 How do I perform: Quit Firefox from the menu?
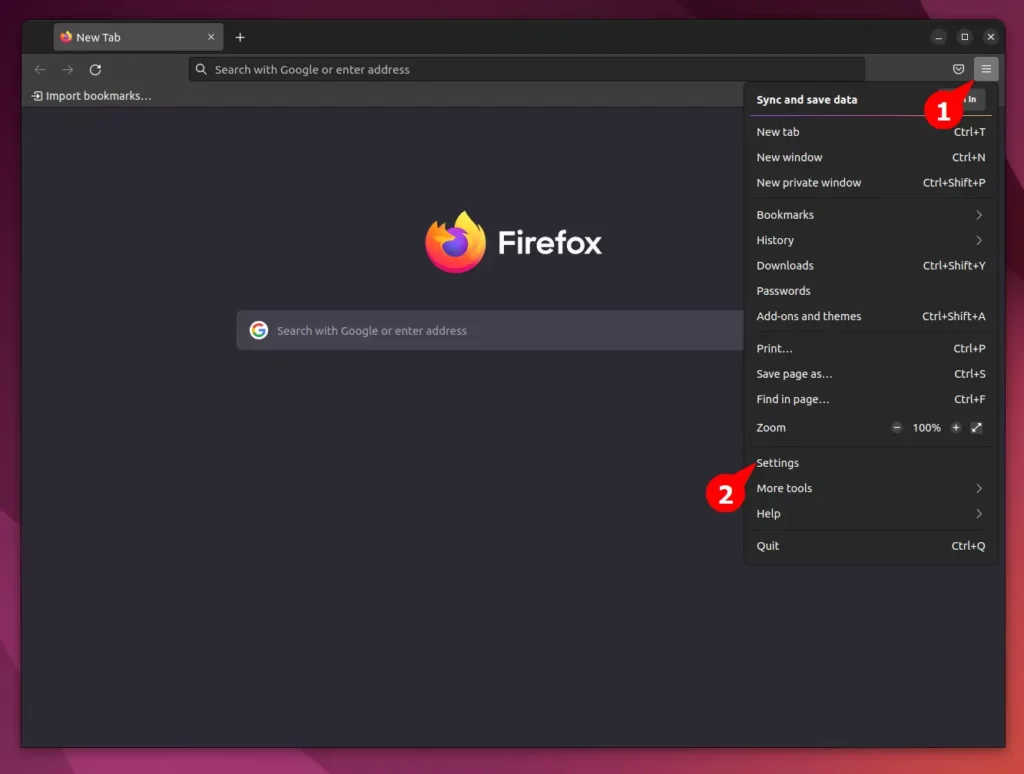[871, 546]
